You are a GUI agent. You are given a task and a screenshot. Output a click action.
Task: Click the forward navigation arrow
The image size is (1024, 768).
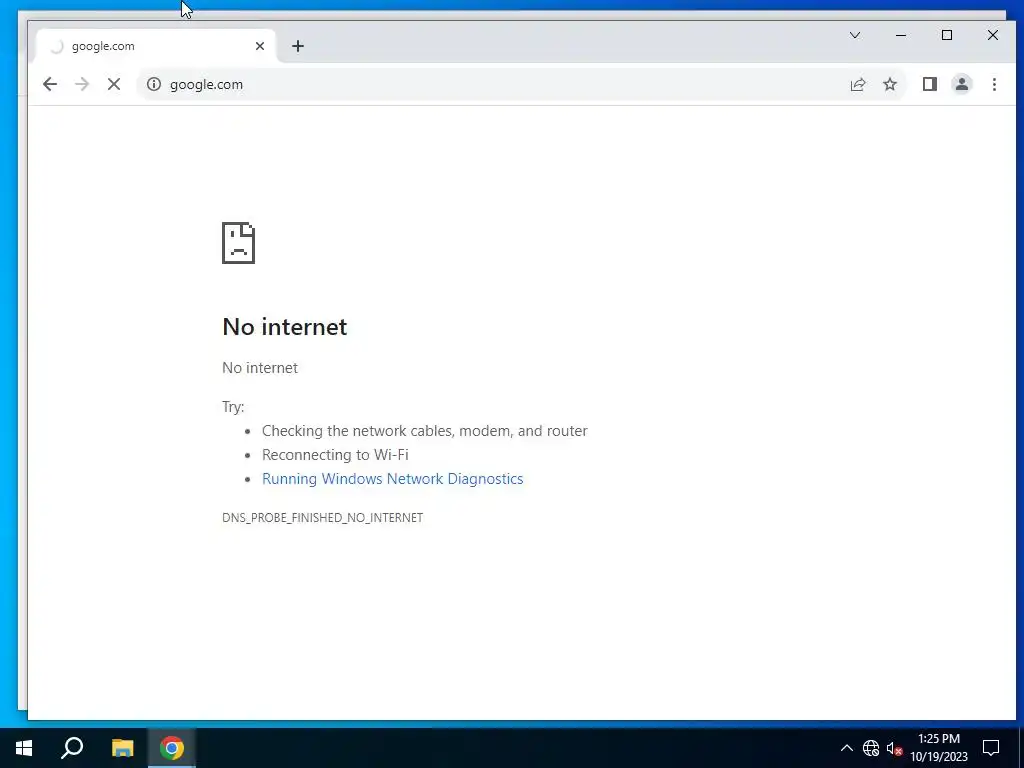click(x=82, y=84)
